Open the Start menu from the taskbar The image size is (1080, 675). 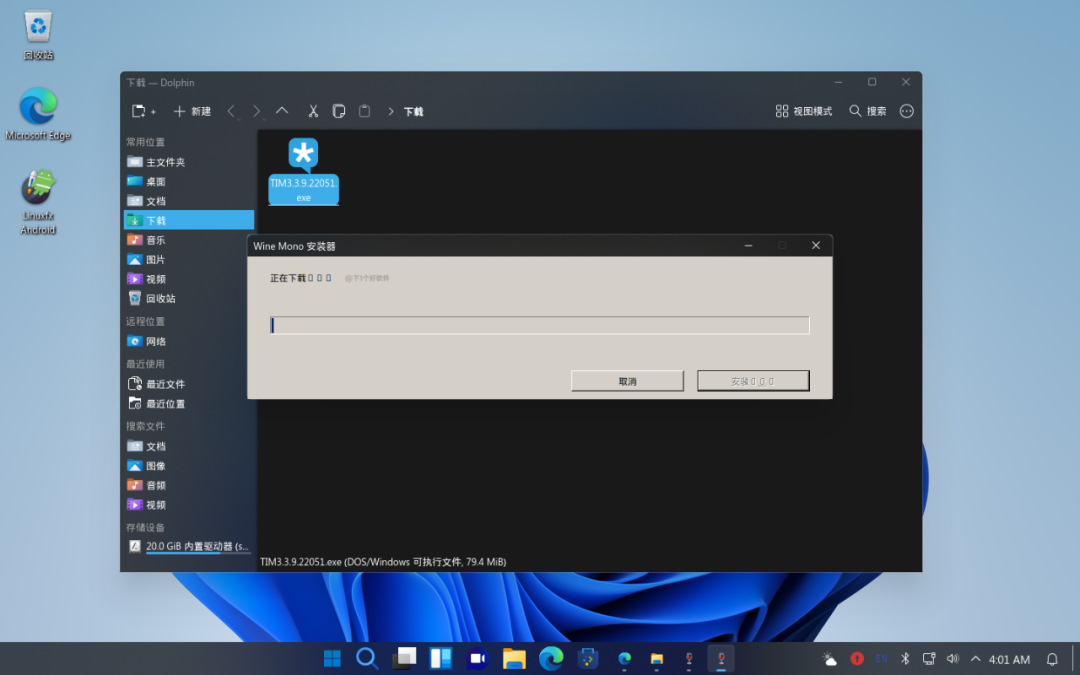[x=332, y=659]
